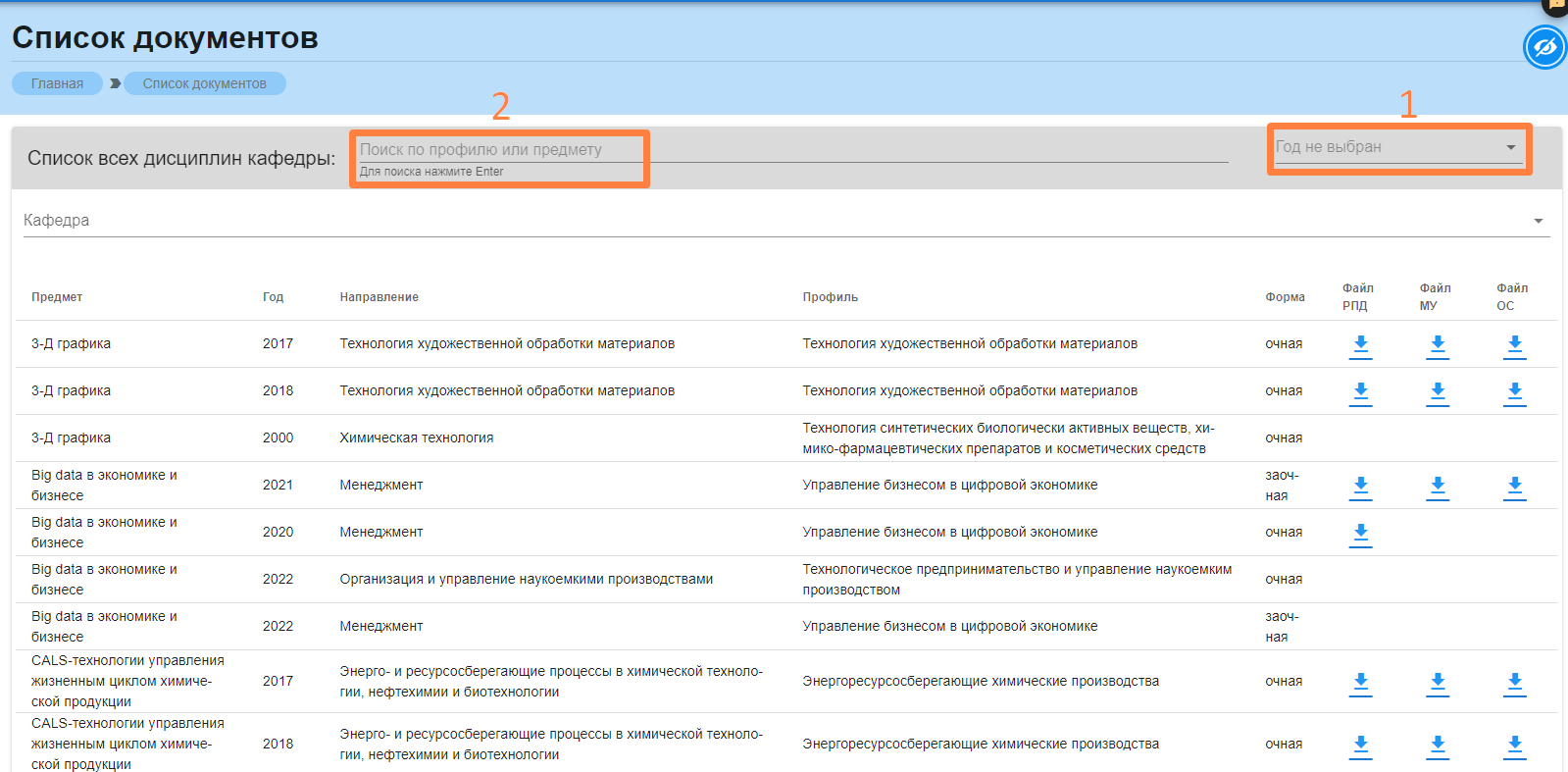The width and height of the screenshot is (1568, 772).
Task: Download MU file for 3-Д графика 2018
Action: point(1438,392)
